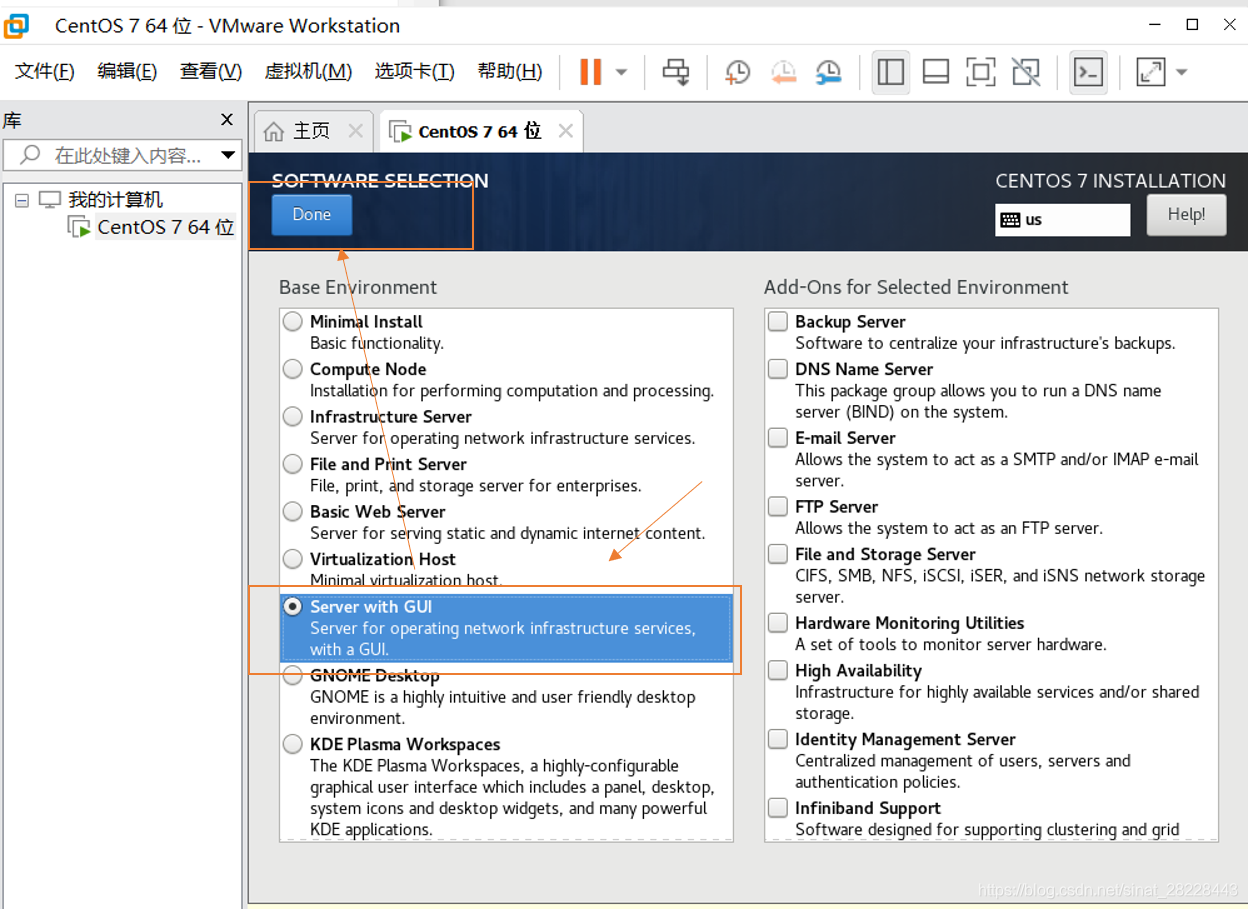The height and width of the screenshot is (909, 1248).
Task: Open the 选项卡(T) menu
Action: [x=414, y=71]
